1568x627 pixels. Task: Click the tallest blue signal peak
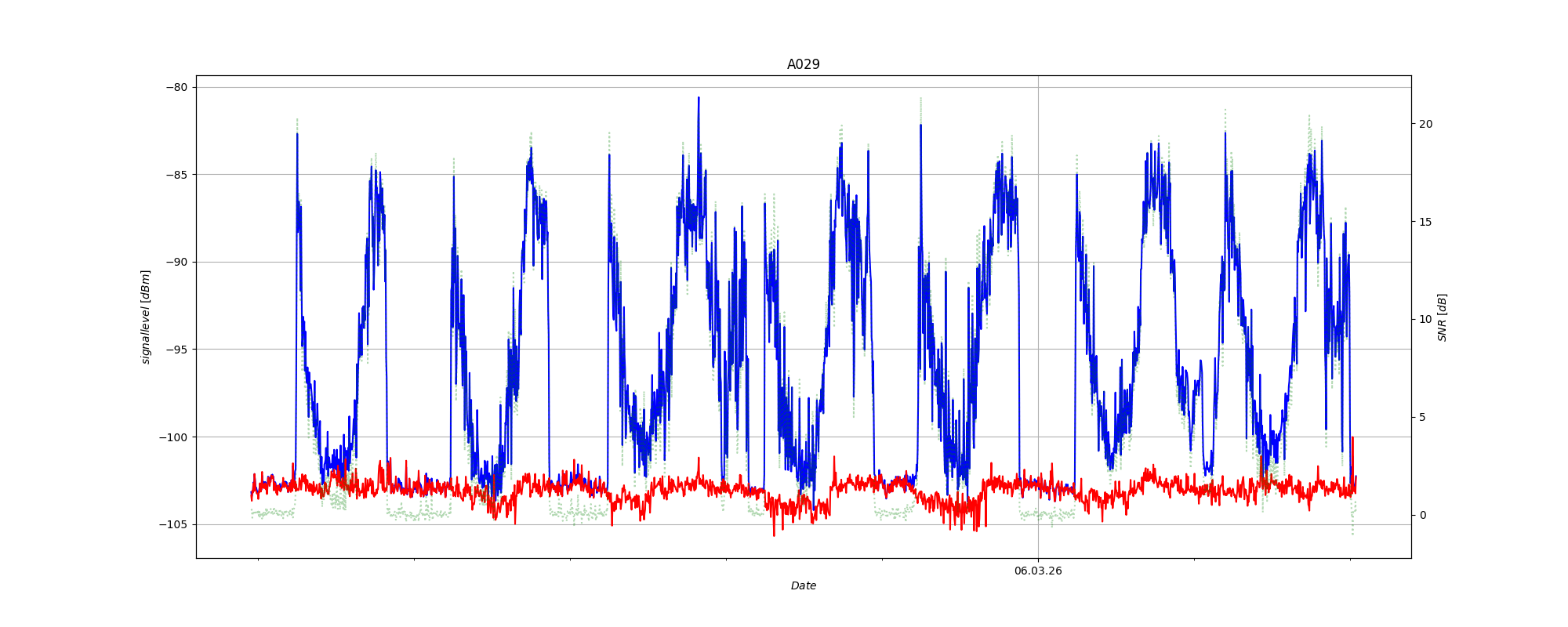pyautogui.click(x=698, y=99)
